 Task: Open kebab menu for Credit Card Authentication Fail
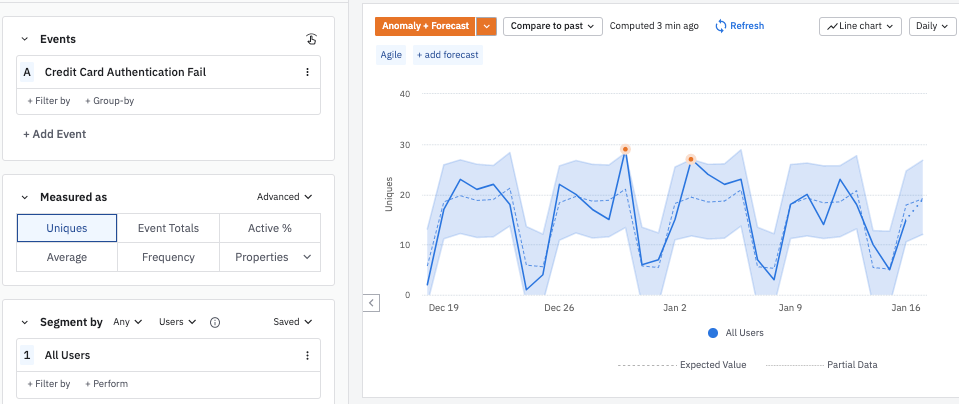[307, 72]
